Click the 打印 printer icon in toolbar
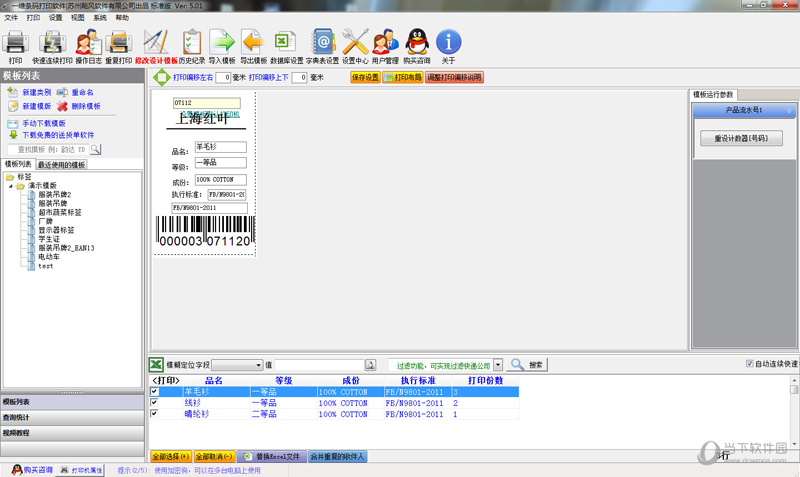800x477 pixels. [x=15, y=42]
